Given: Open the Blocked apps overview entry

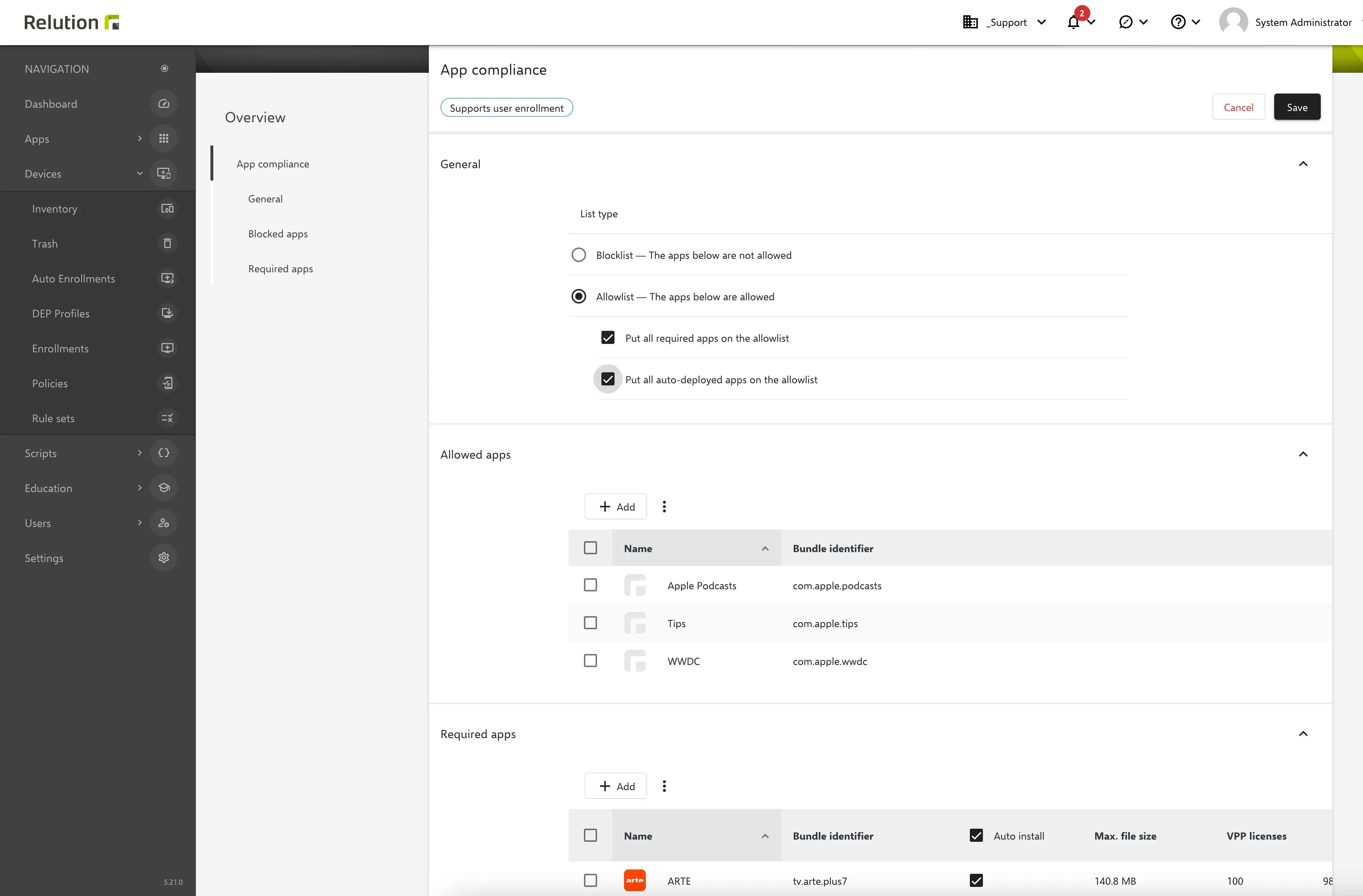Looking at the screenshot, I should [x=278, y=234].
